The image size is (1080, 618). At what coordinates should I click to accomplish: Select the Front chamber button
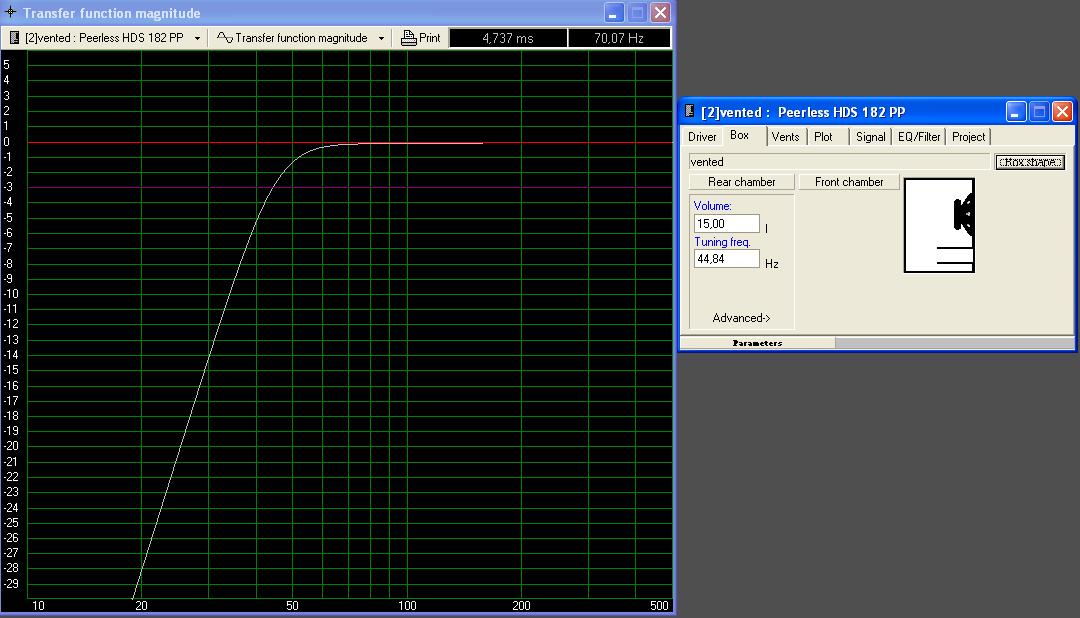849,182
